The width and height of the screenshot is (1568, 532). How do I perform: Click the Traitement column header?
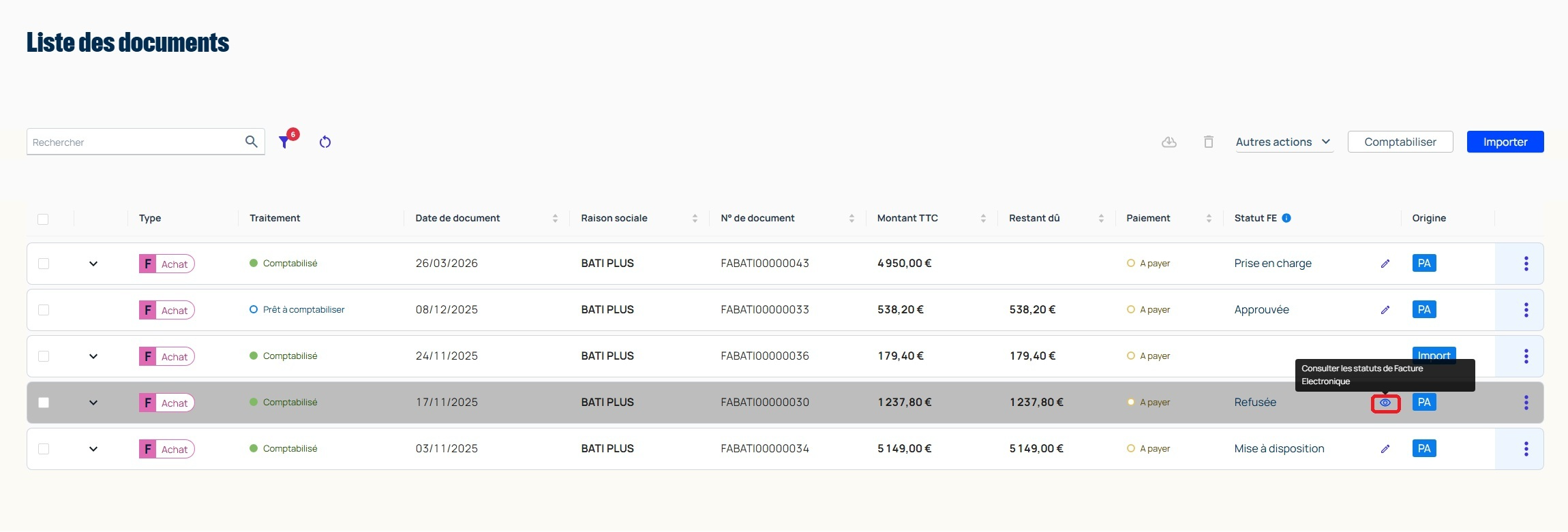coord(275,218)
